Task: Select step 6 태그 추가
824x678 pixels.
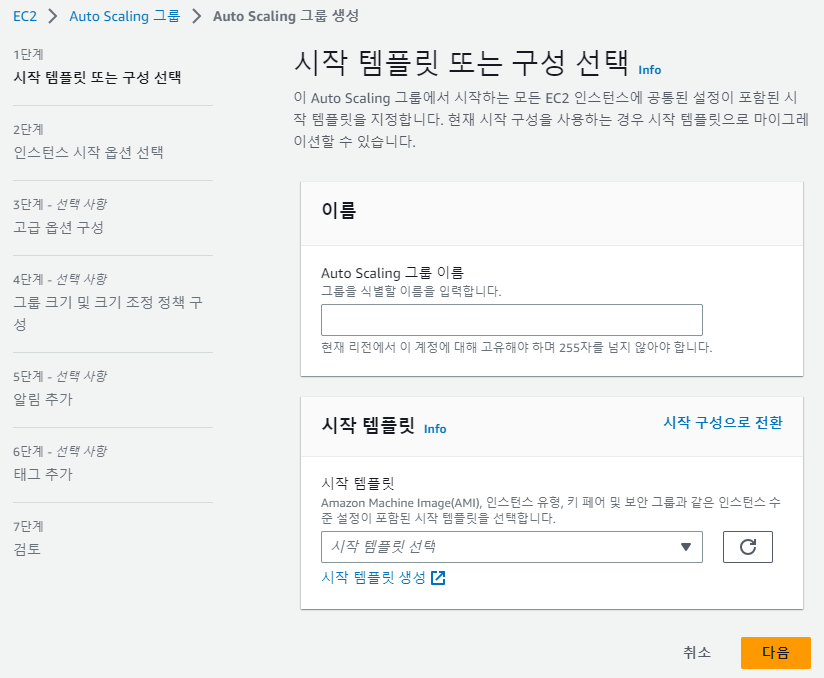Action: coord(43,475)
